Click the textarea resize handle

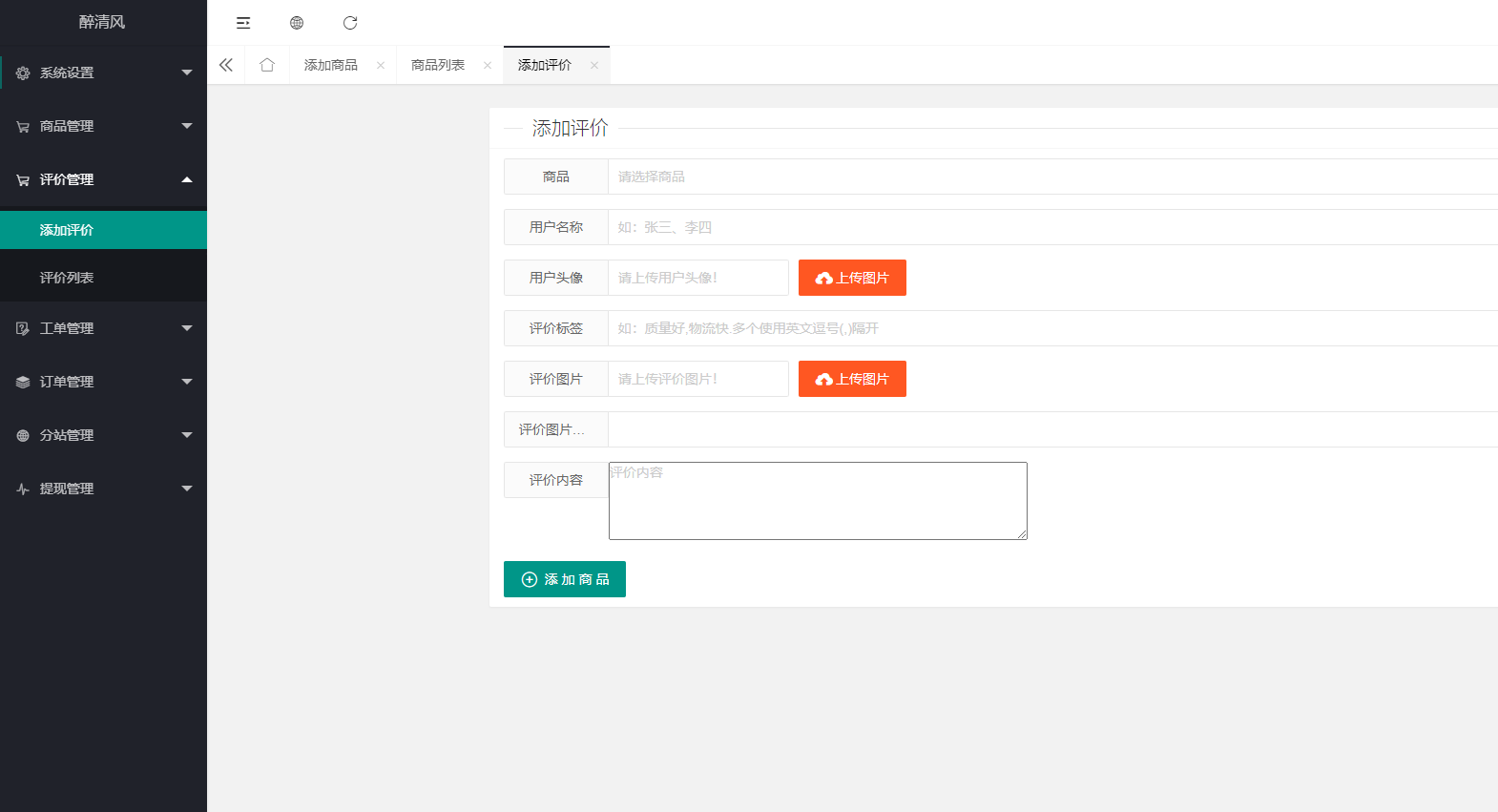coord(1022,534)
